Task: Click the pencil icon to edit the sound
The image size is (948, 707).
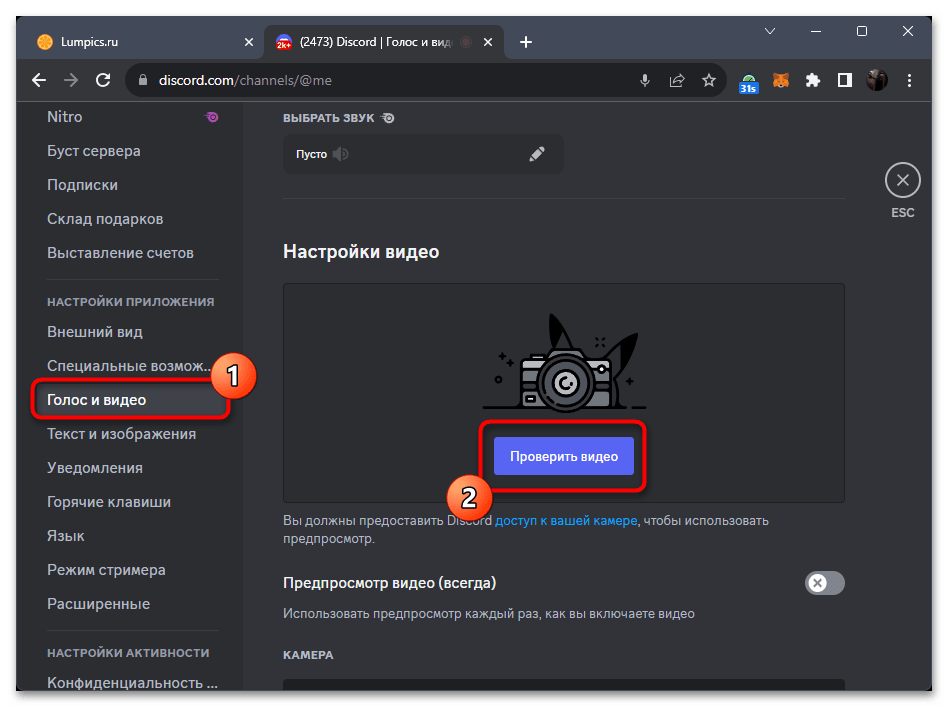Action: (x=537, y=153)
